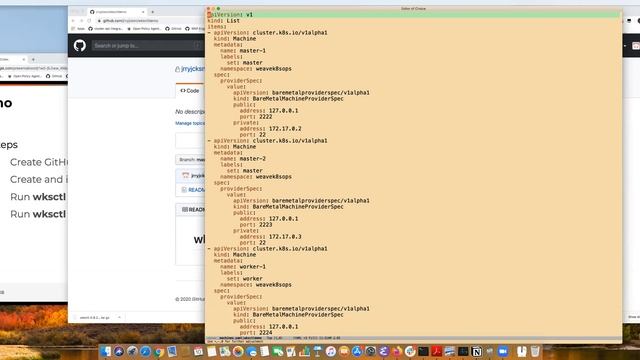Click the GitHub address bar URL
Screen dimensions: 640x360
pyautogui.click(x=130, y=20)
